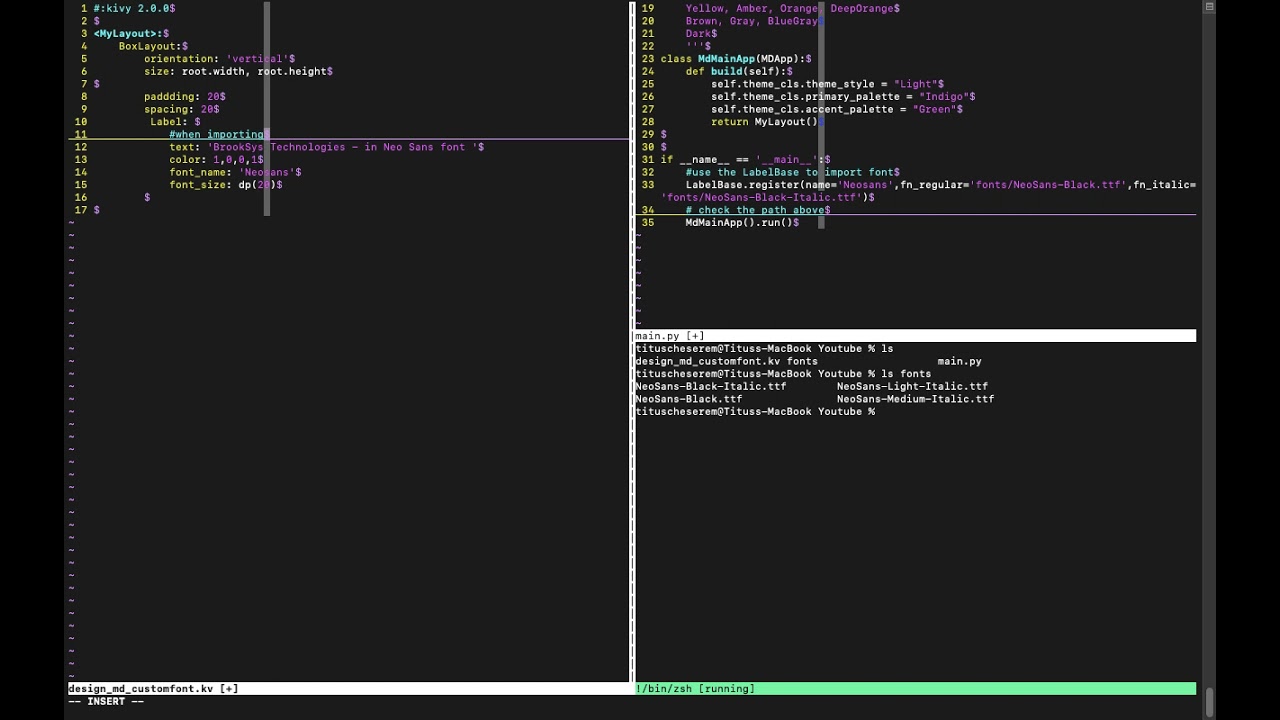
Task: Click the empty terminal prompt at the cursor
Action: [x=755, y=411]
